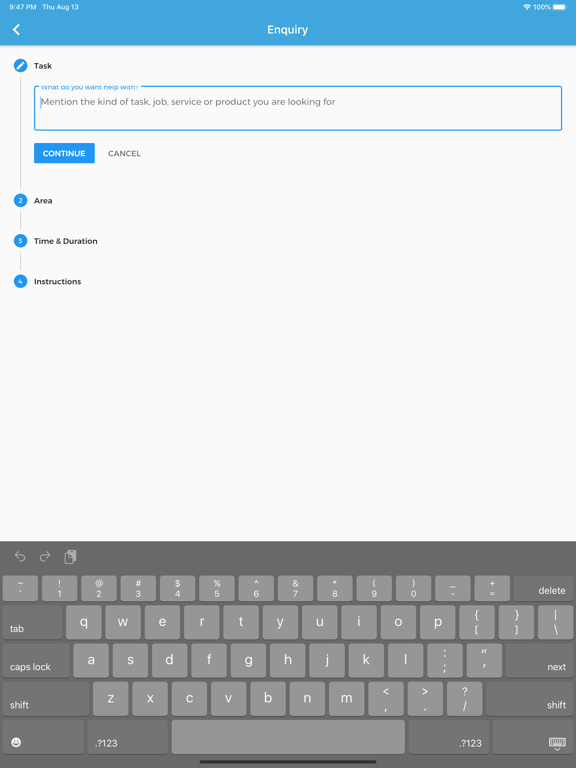Tap the space bar

coord(288,737)
